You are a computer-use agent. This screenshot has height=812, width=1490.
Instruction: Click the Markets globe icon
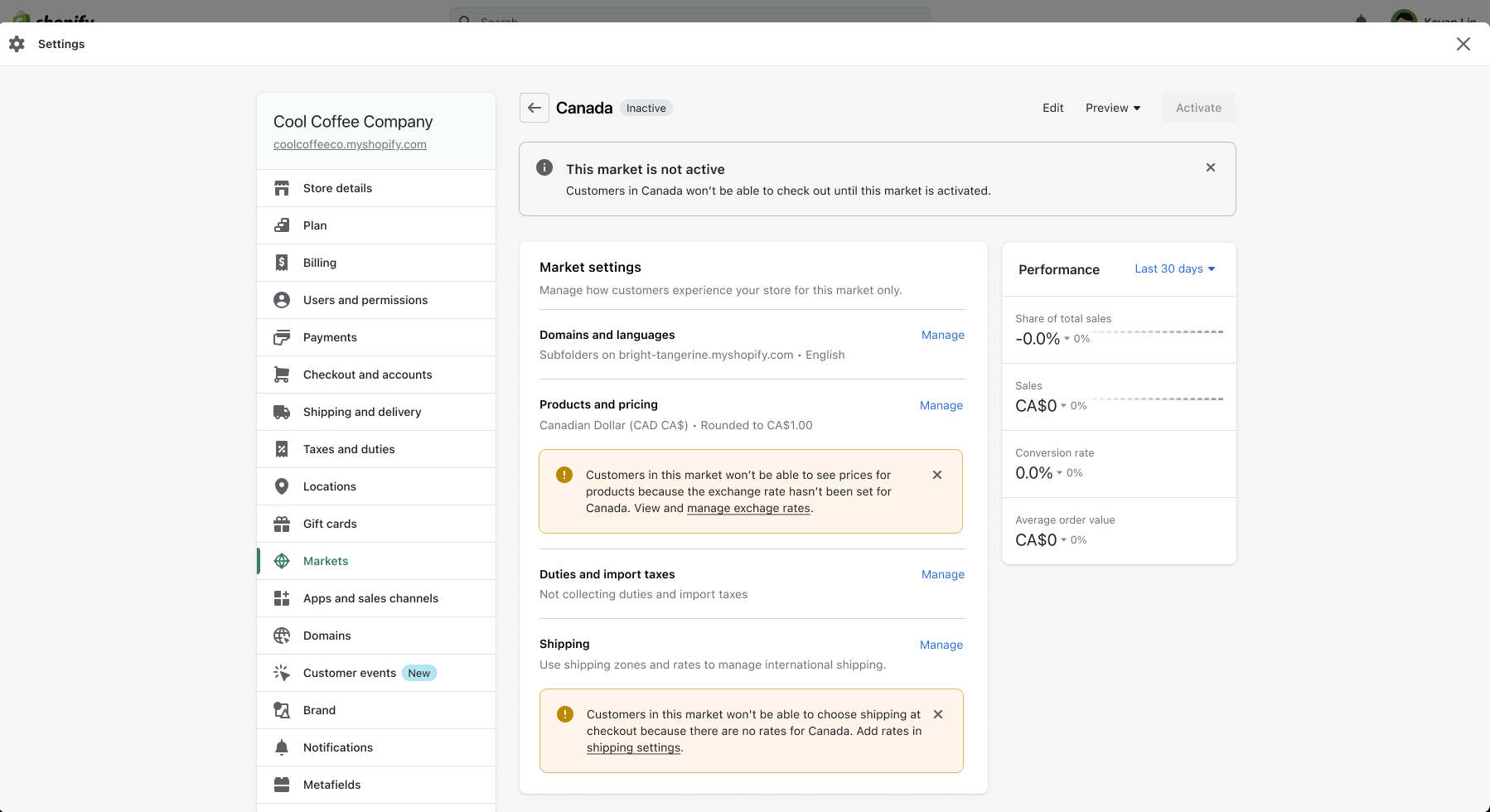point(282,561)
